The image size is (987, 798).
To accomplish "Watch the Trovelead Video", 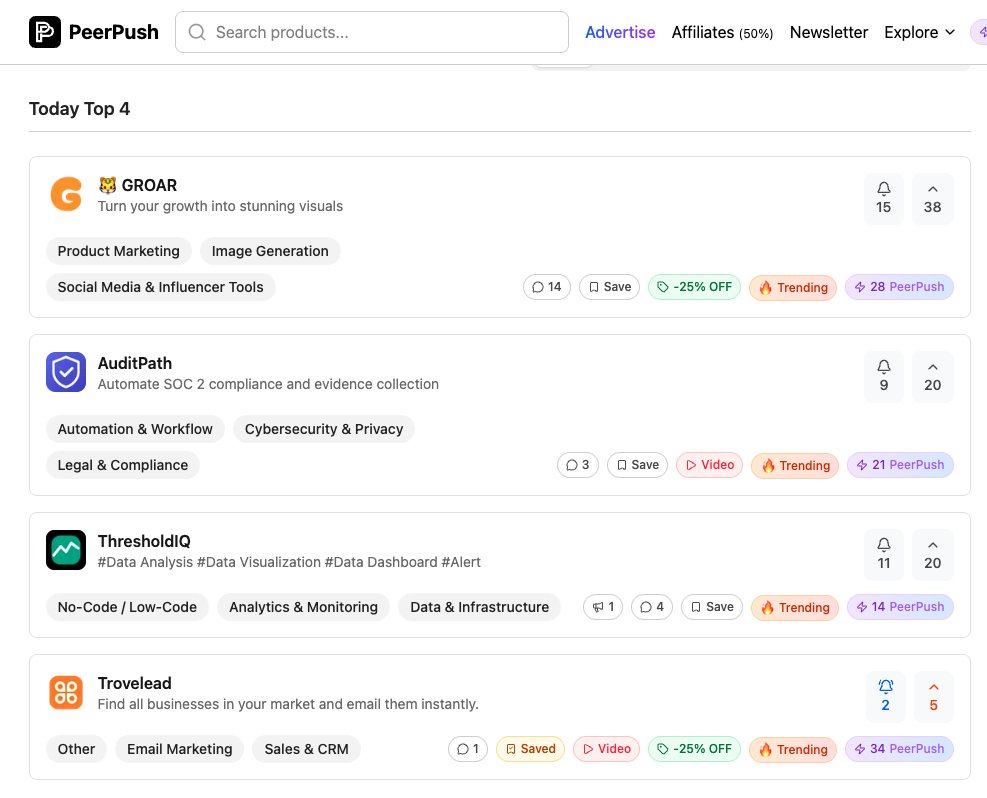I will [606, 749].
